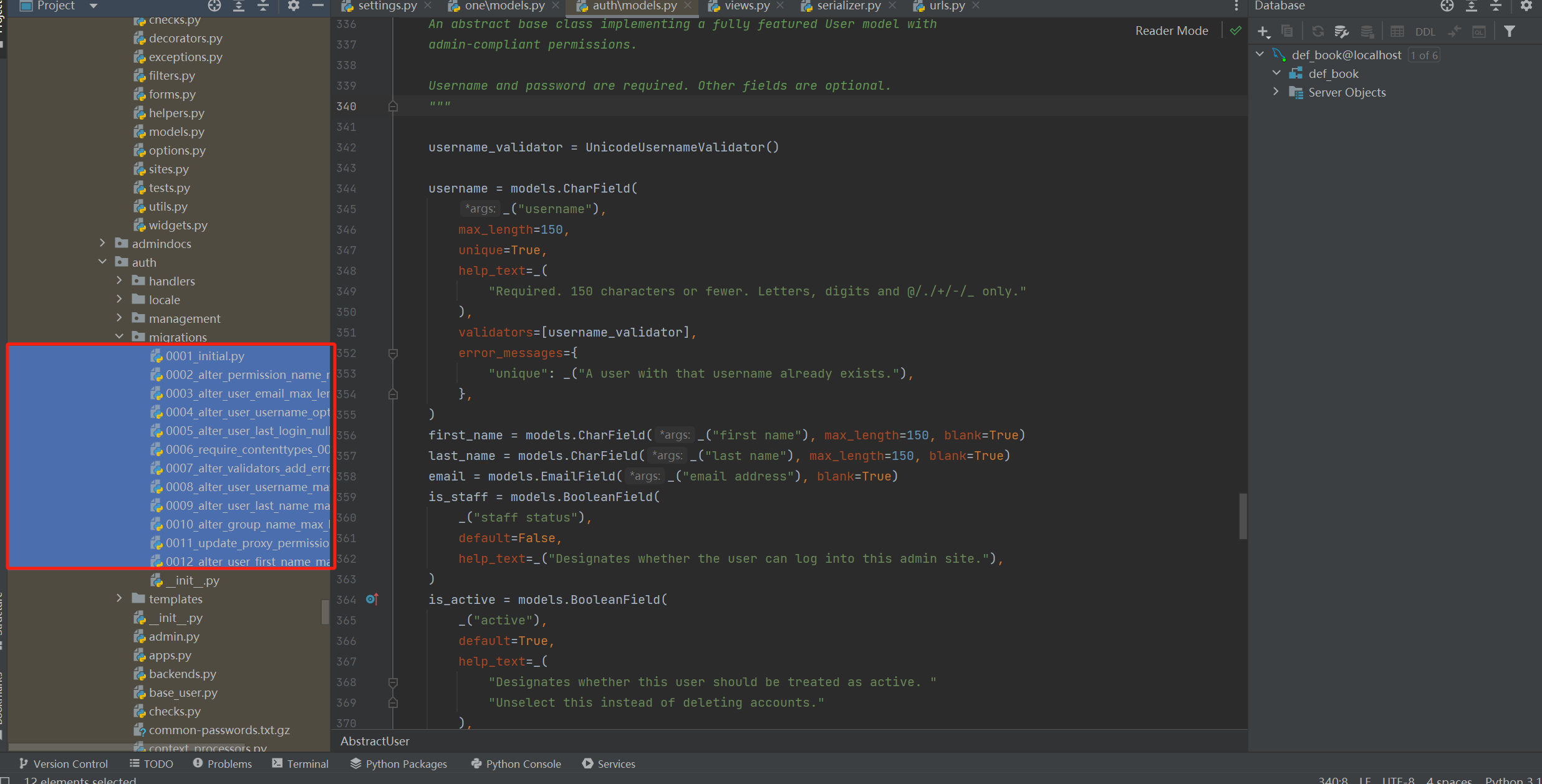Open the Terminal tool window
This screenshot has width=1542, height=784.
(x=301, y=763)
